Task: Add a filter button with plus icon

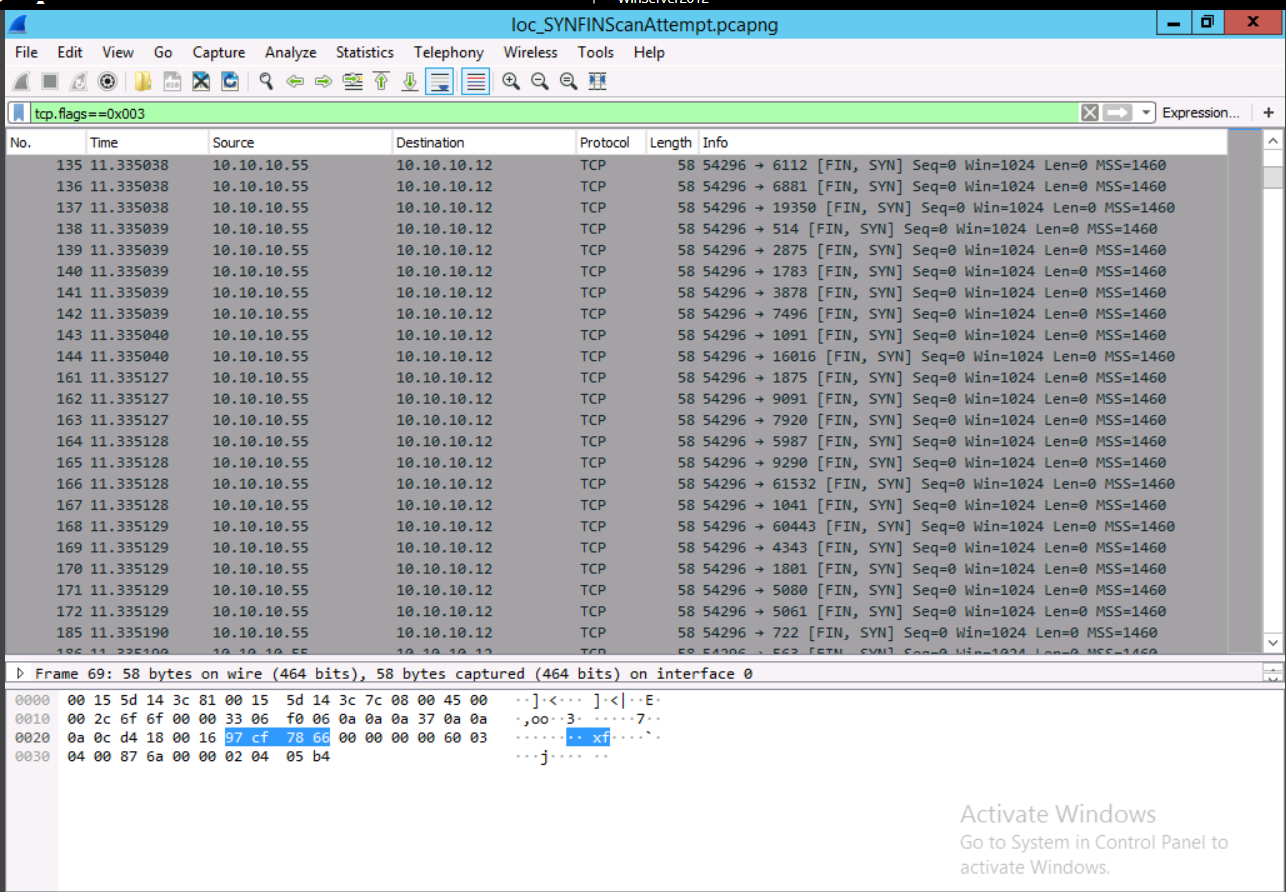Action: [x=1269, y=113]
